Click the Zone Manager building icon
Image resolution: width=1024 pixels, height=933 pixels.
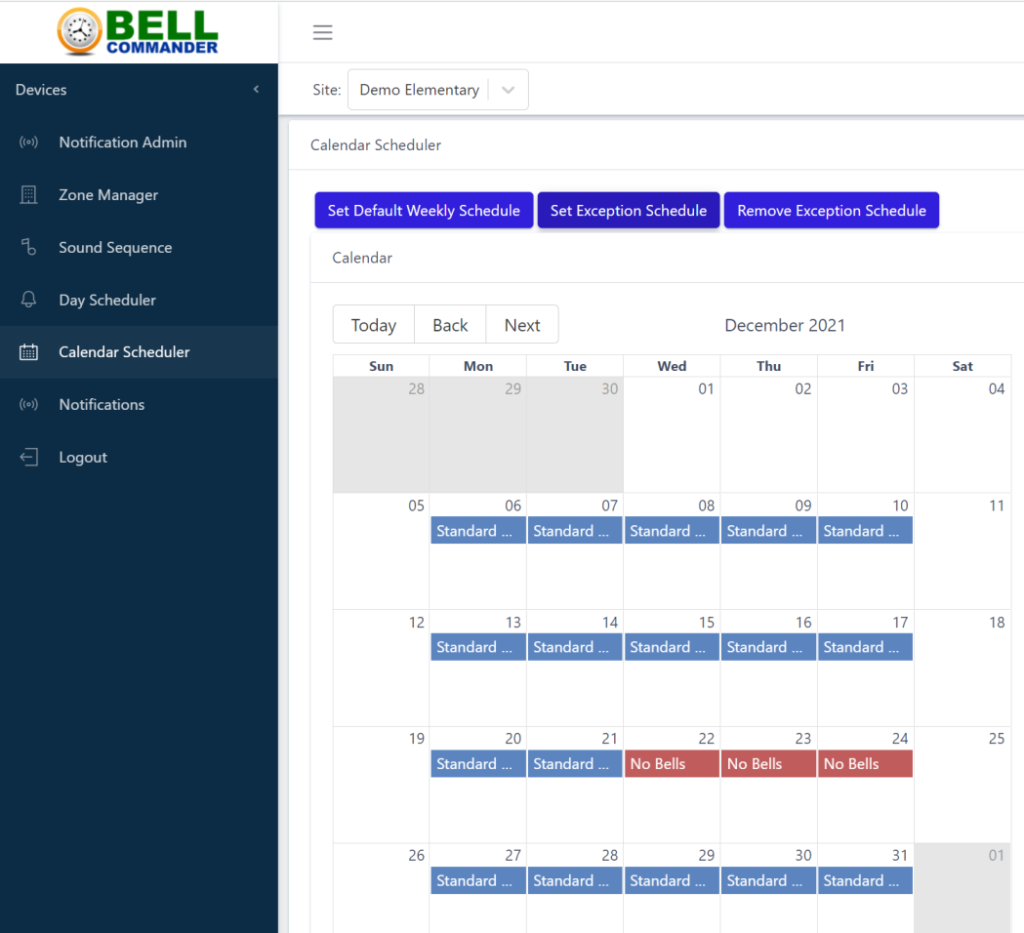[x=29, y=195]
